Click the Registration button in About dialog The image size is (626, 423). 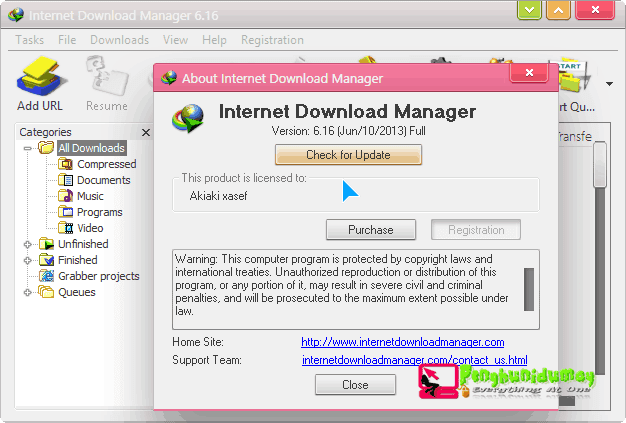[476, 229]
